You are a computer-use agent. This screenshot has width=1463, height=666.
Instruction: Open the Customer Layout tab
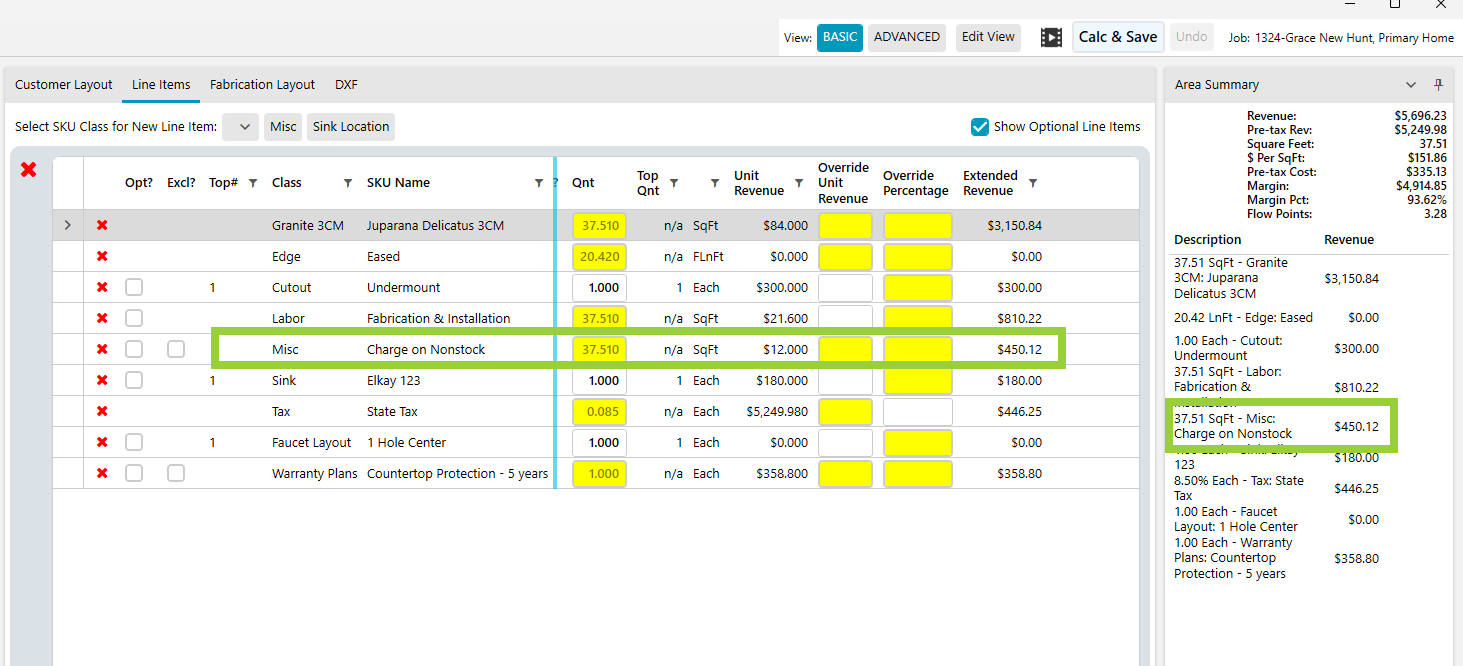(x=64, y=85)
